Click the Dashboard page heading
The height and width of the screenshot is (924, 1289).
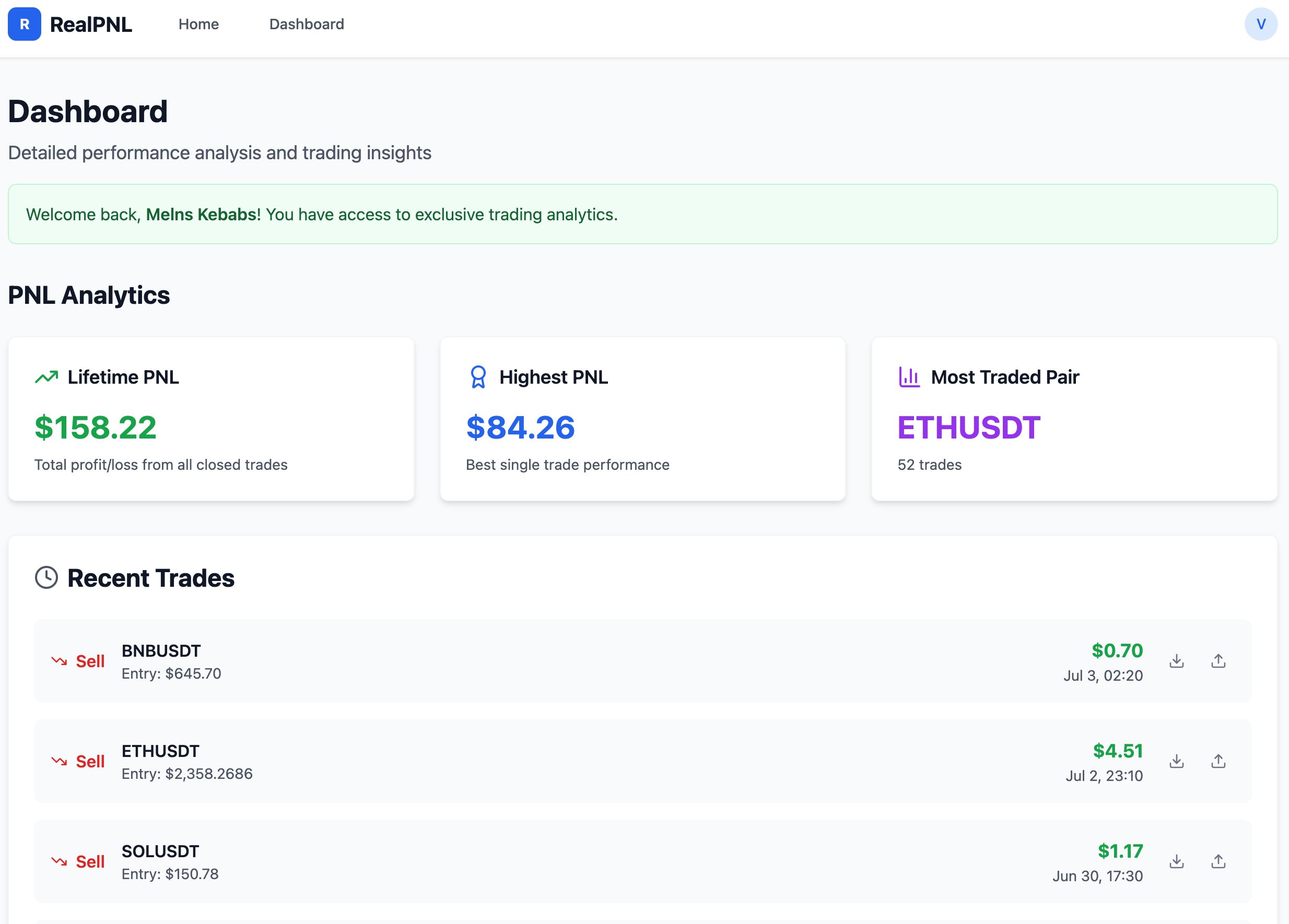tap(88, 111)
